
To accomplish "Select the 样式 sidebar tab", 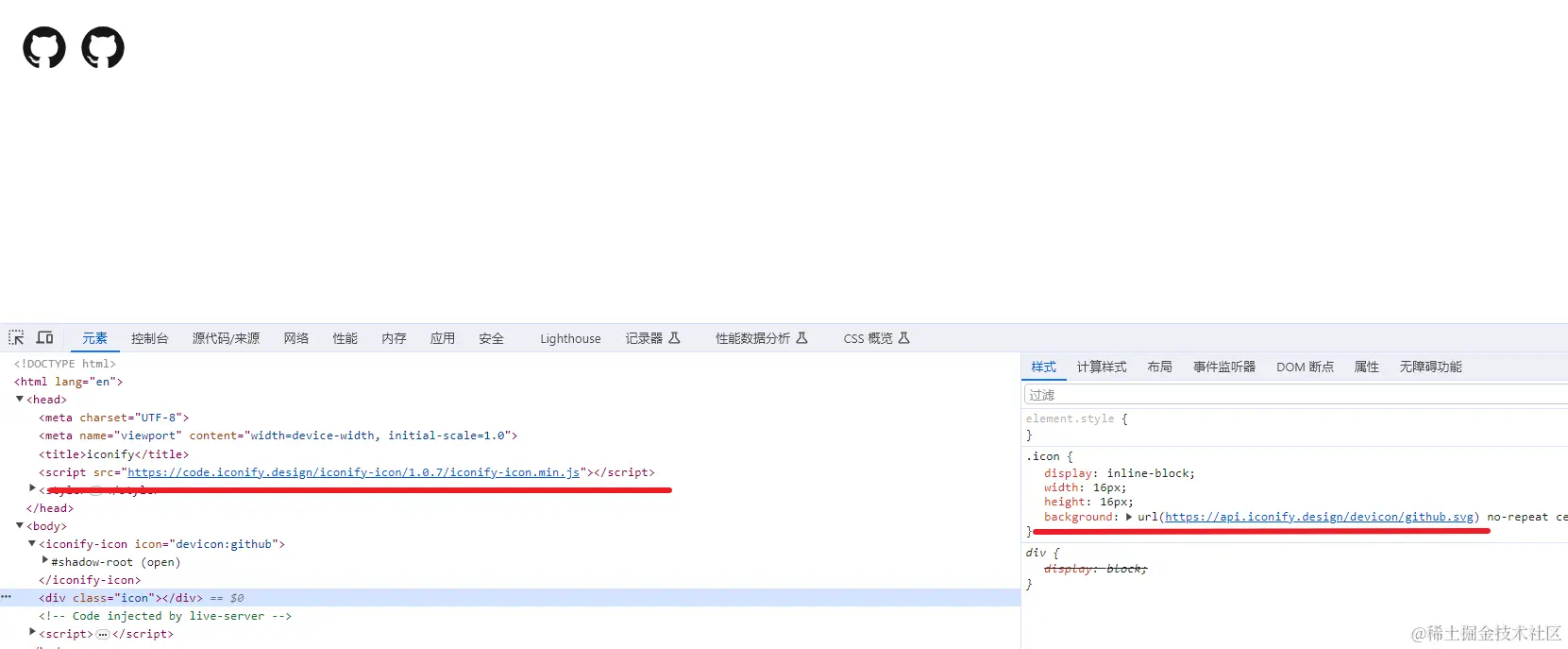I will click(1043, 367).
